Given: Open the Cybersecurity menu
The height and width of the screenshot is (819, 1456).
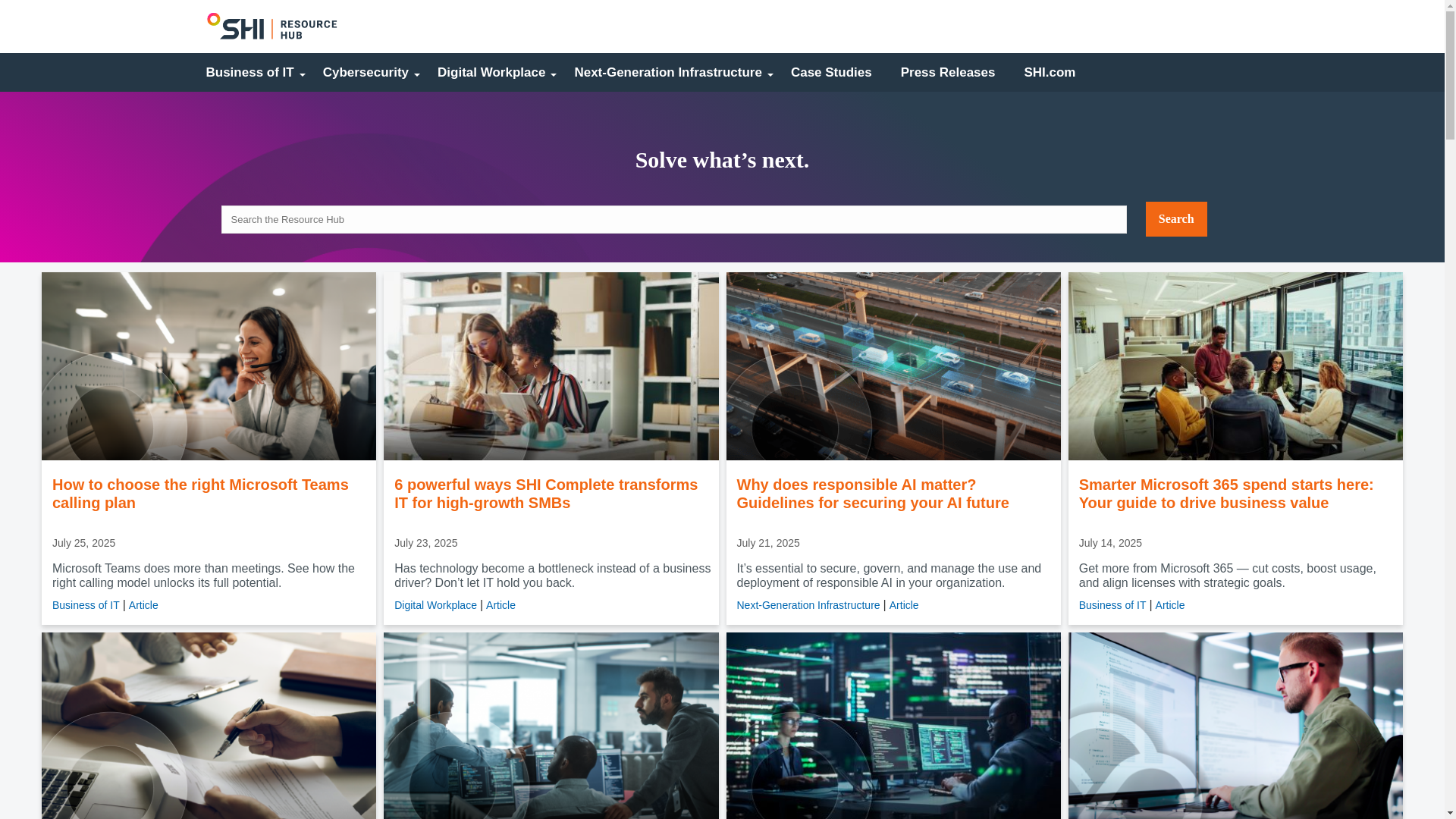Looking at the screenshot, I should tap(366, 73).
